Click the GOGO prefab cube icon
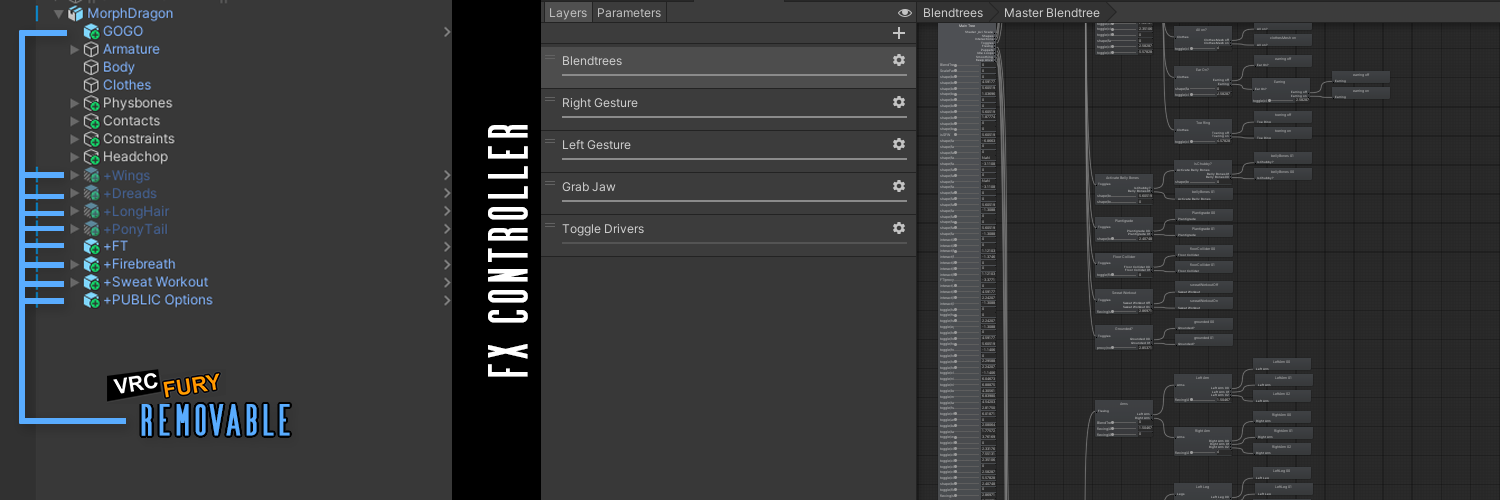The height and width of the screenshot is (500, 1500). coord(91,32)
